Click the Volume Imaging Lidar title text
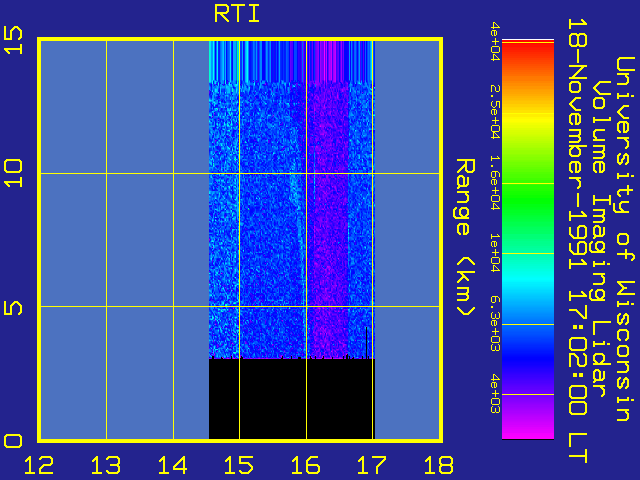 coord(602,238)
